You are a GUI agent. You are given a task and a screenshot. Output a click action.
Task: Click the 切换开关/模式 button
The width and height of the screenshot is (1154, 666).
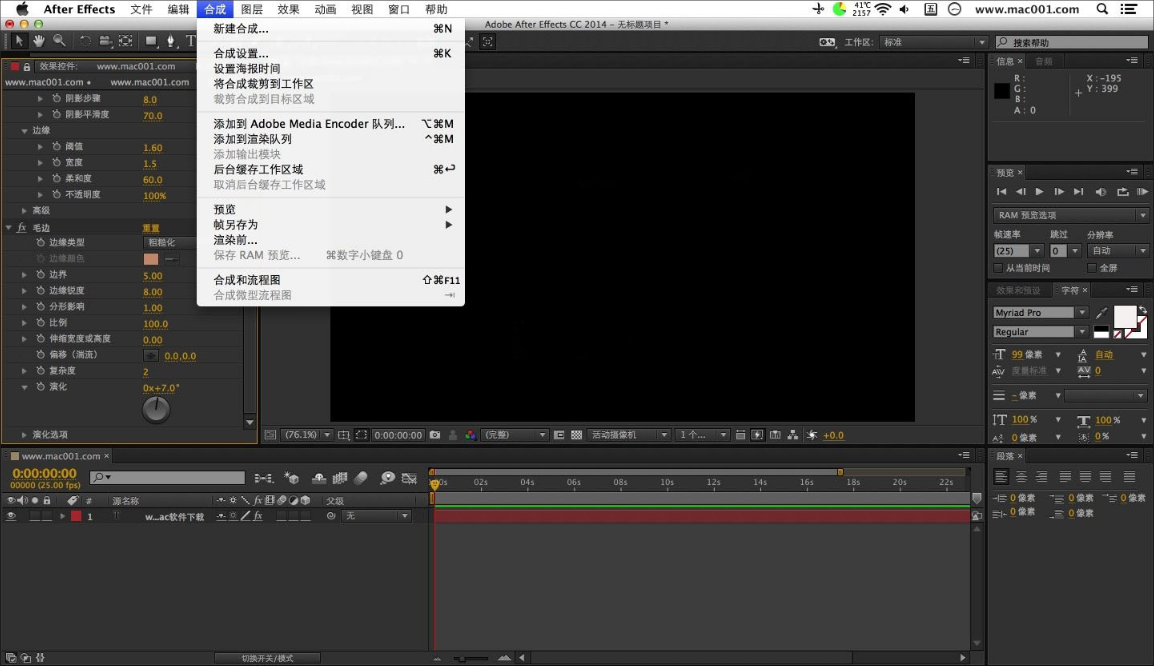[x=267, y=658]
